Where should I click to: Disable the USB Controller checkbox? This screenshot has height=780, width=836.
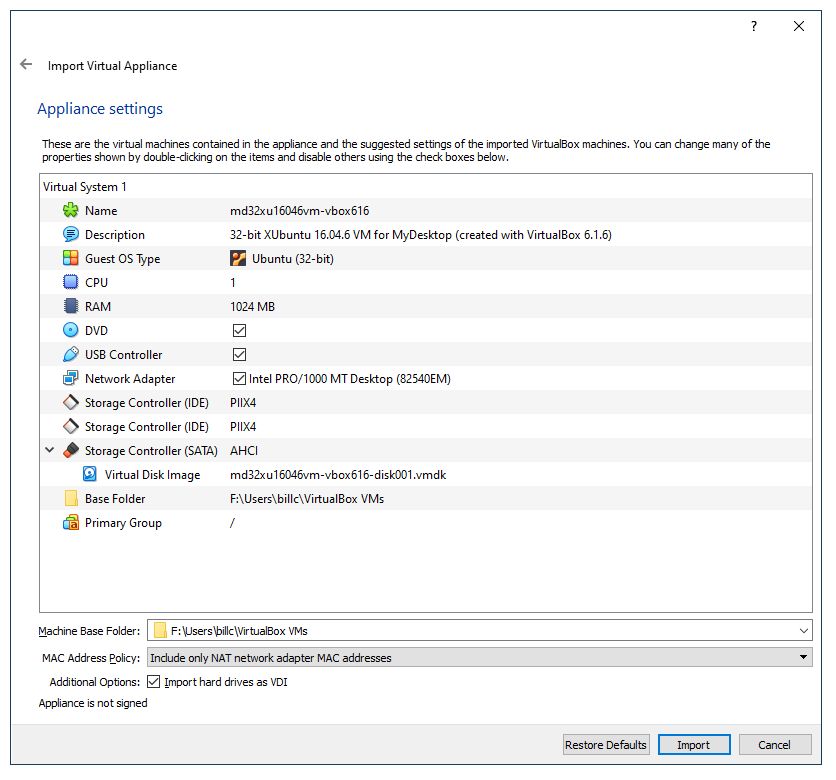pos(239,355)
